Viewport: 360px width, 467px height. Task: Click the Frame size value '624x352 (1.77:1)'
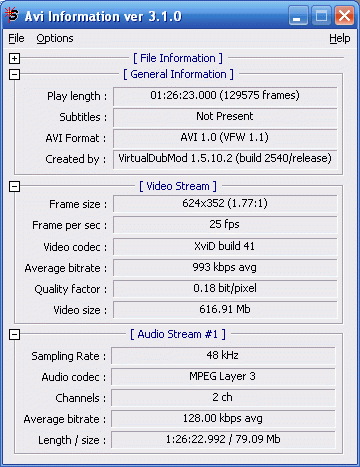(x=225, y=204)
